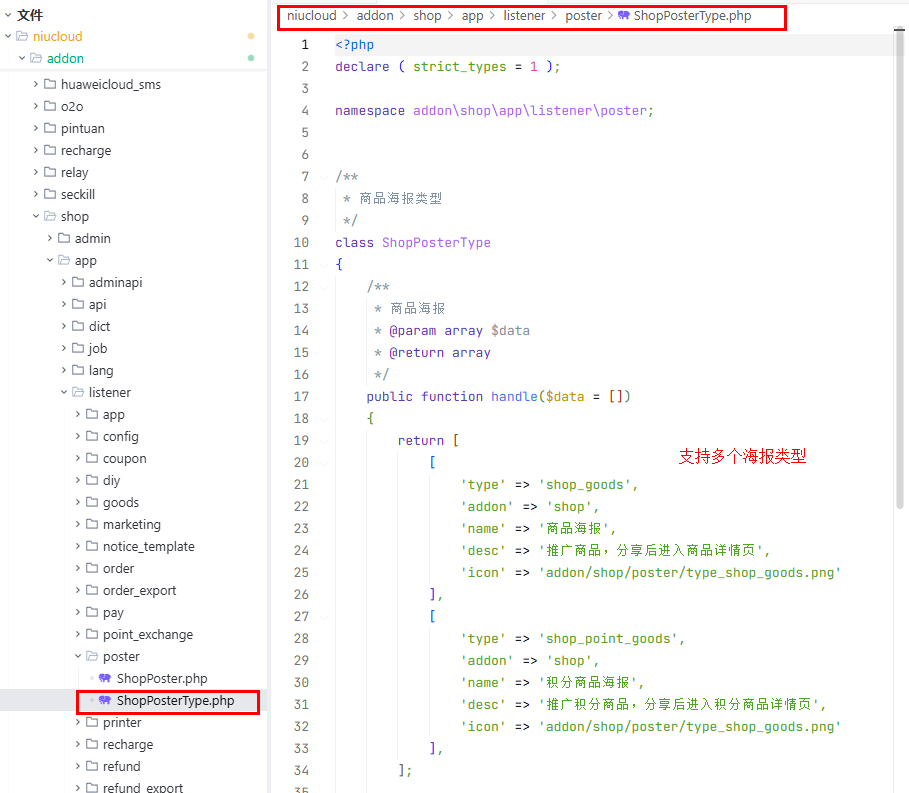909x793 pixels.
Task: Fold the class body at line 11
Action: pyautogui.click(x=324, y=264)
